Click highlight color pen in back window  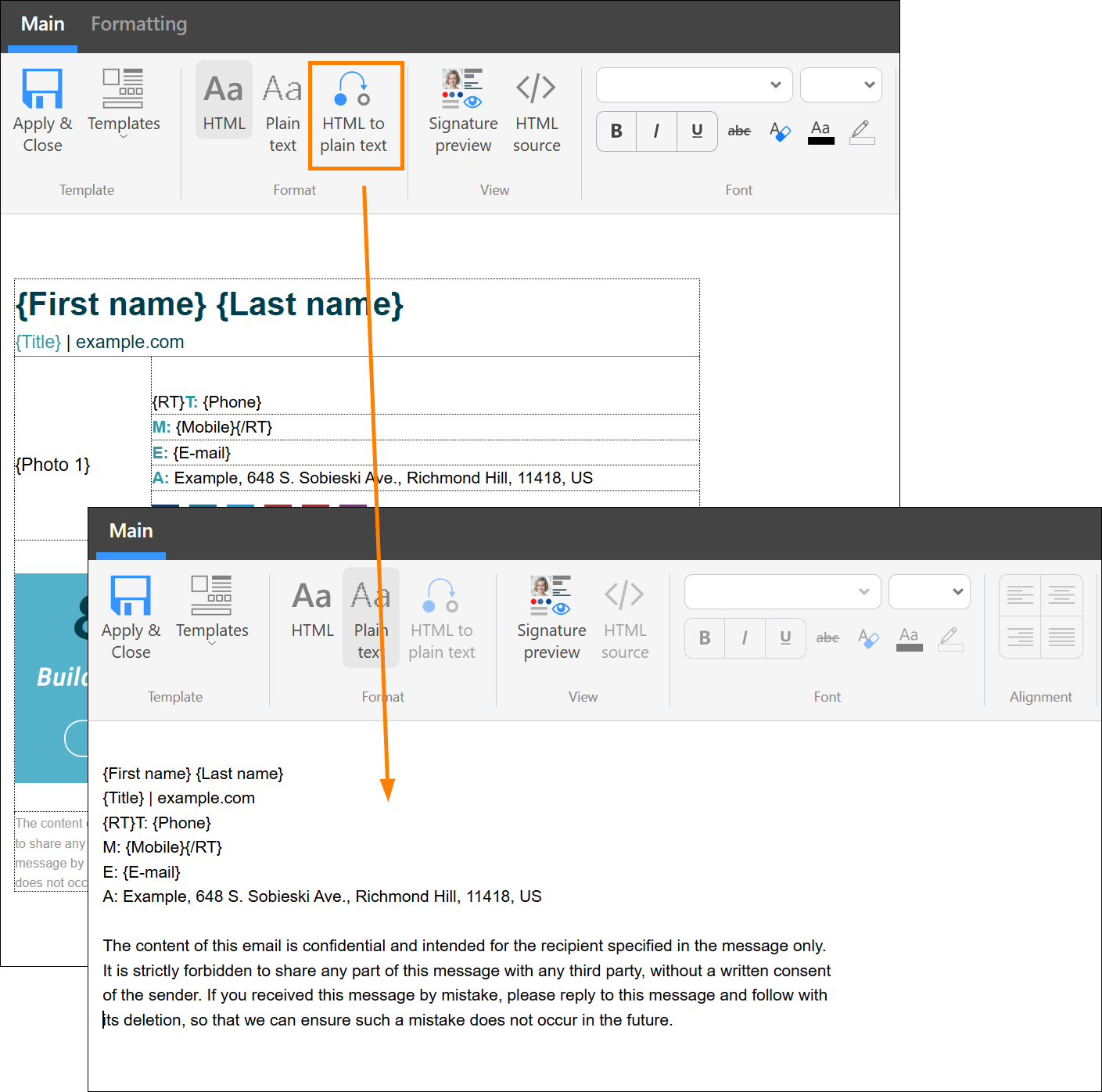click(862, 131)
